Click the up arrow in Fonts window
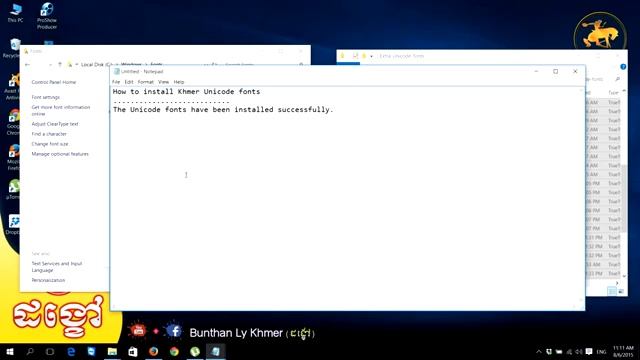The width and height of the screenshot is (640, 360). (x=60, y=64)
